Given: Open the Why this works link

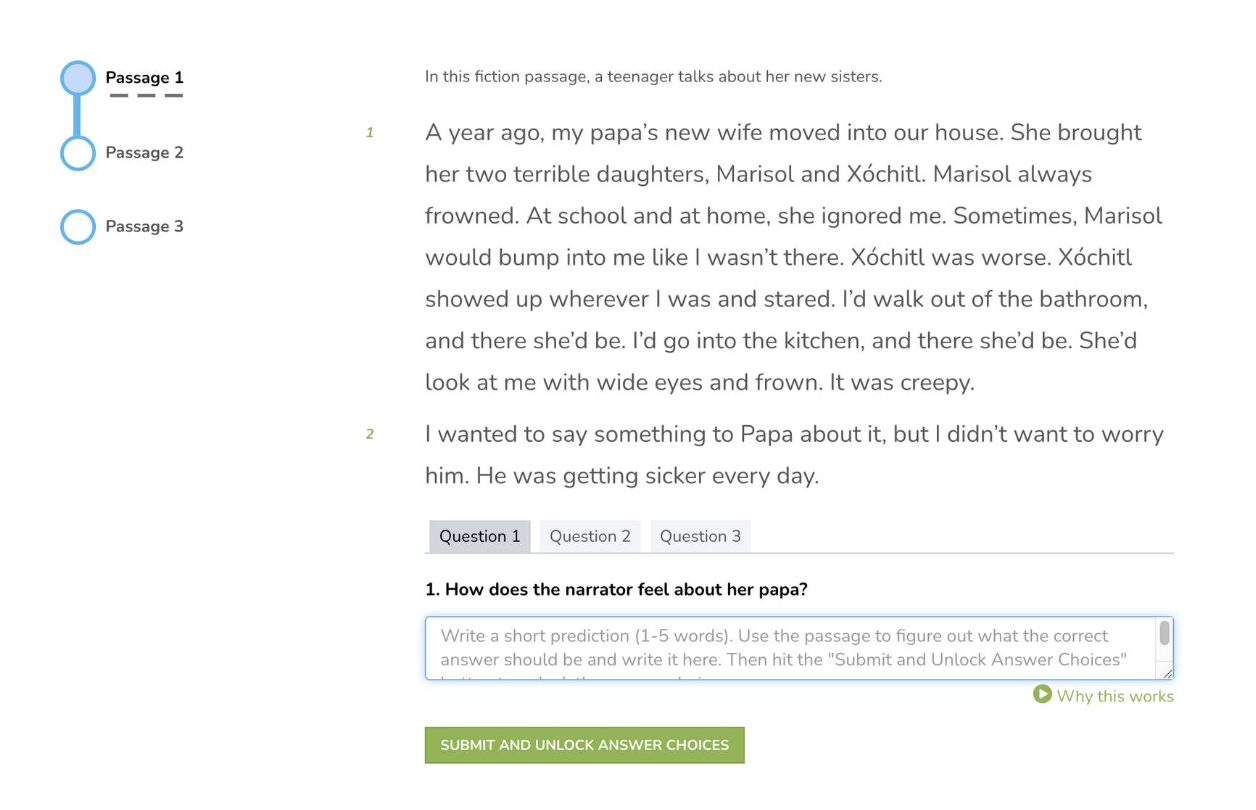Looking at the screenshot, I should pyautogui.click(x=1115, y=696).
